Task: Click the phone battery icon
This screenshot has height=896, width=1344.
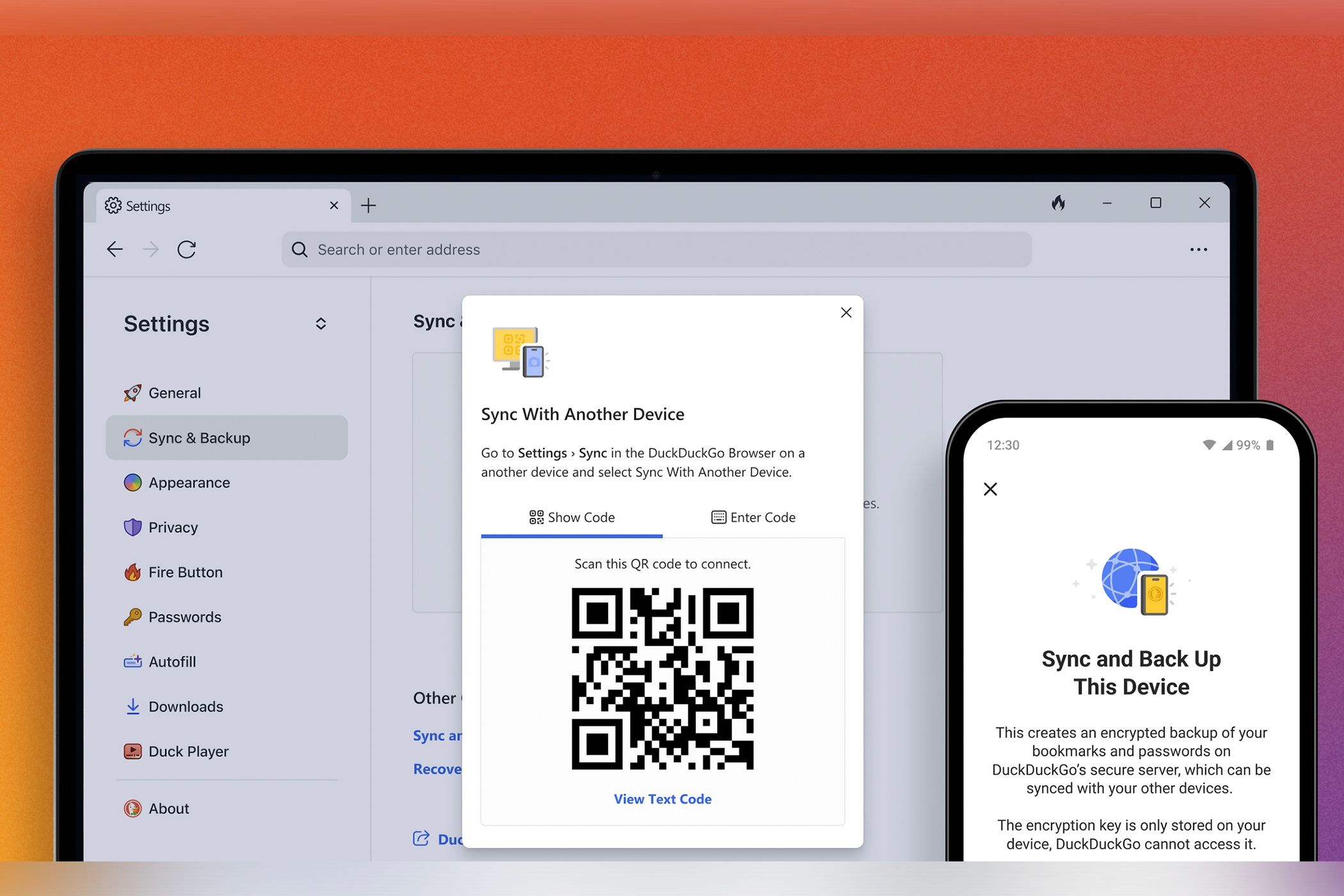Action: [x=1270, y=445]
